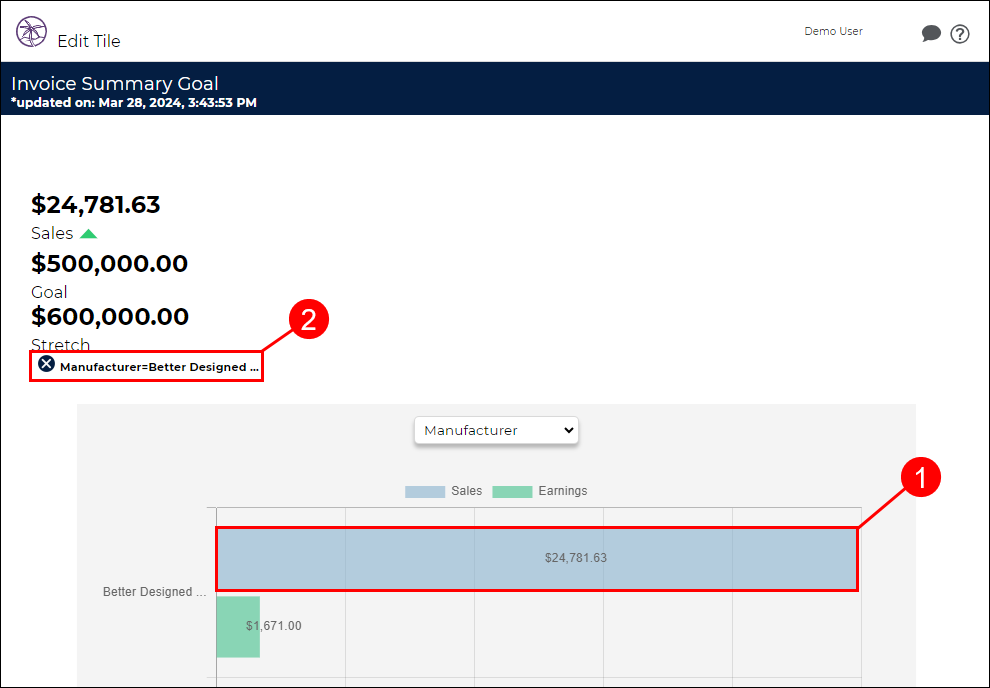
Task: Click the updated on timestamp text
Action: [x=134, y=103]
